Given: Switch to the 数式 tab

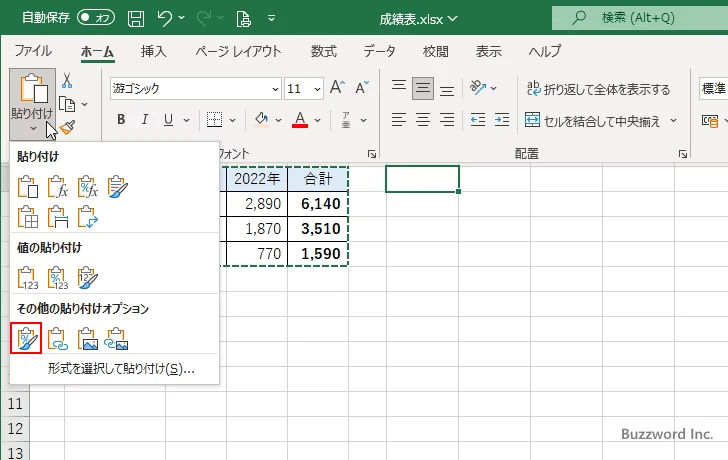Looking at the screenshot, I should pyautogui.click(x=324, y=51).
